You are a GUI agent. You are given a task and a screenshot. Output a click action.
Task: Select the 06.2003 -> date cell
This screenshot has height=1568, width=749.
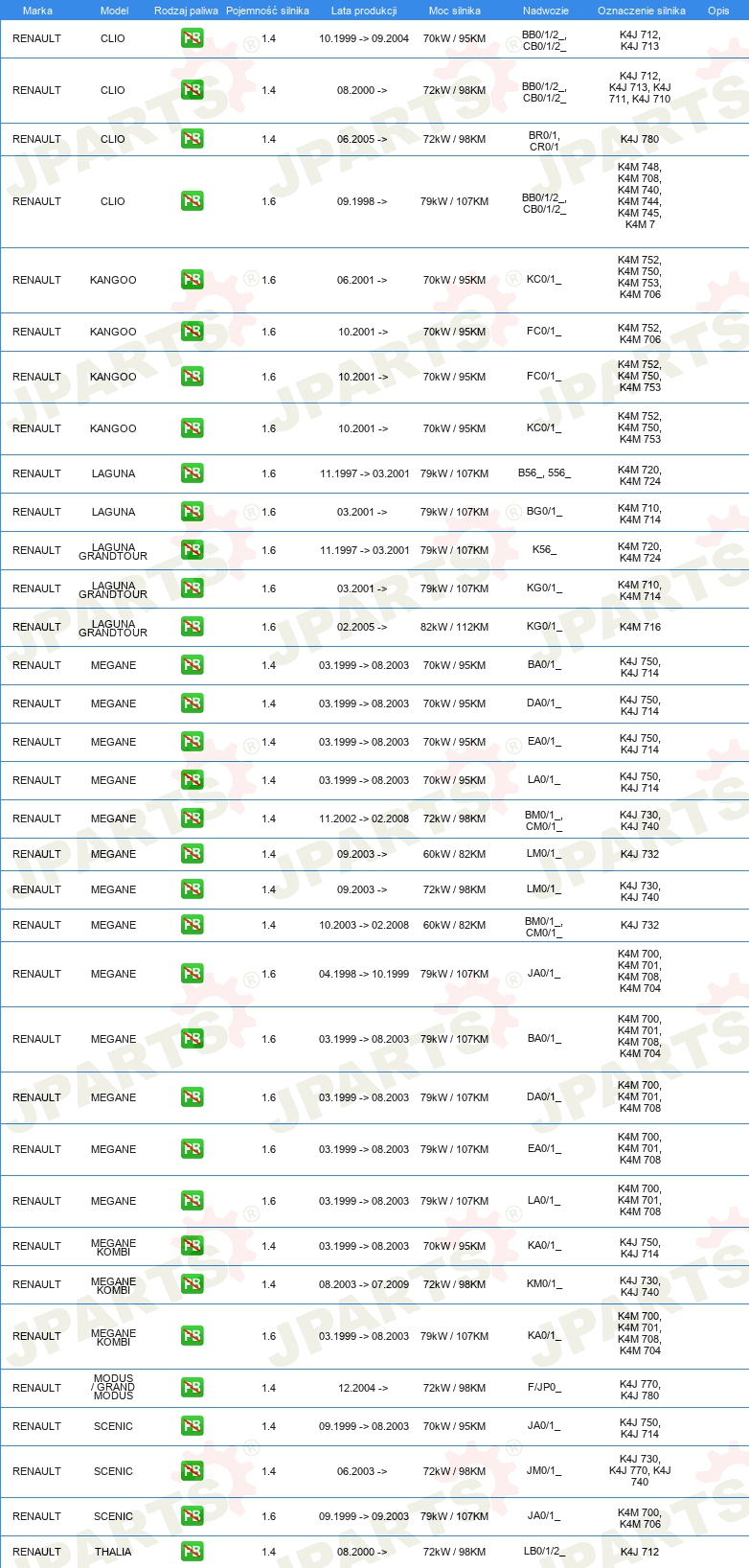point(362,1472)
